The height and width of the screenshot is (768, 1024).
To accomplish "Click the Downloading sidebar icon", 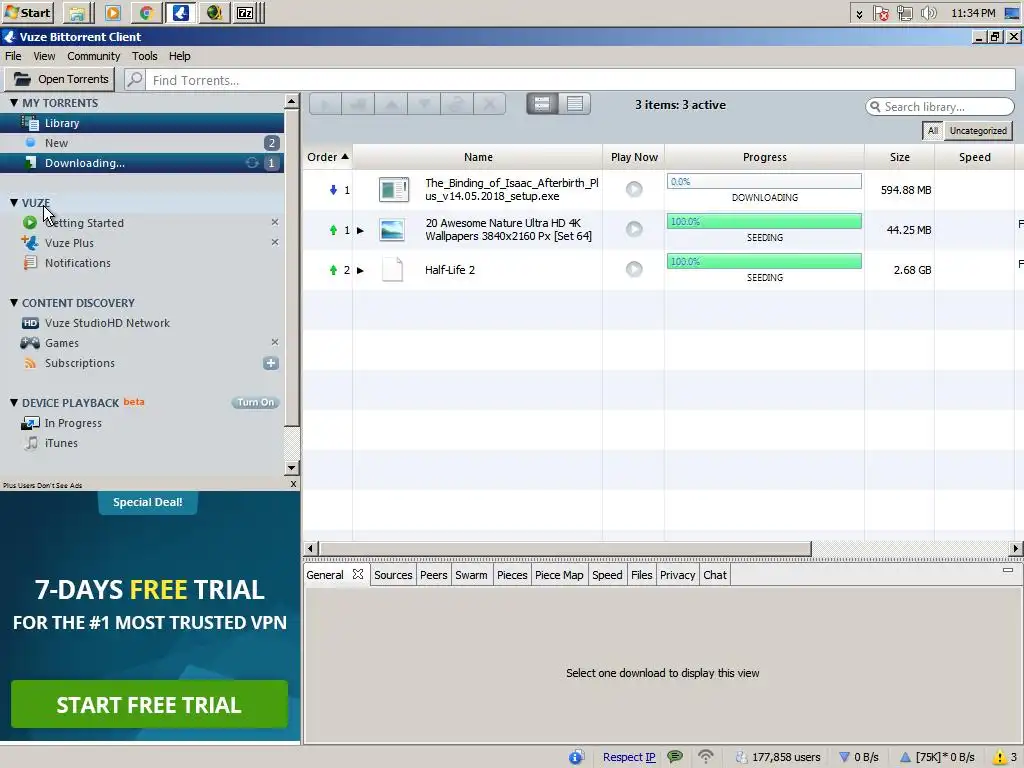I will (x=30, y=163).
